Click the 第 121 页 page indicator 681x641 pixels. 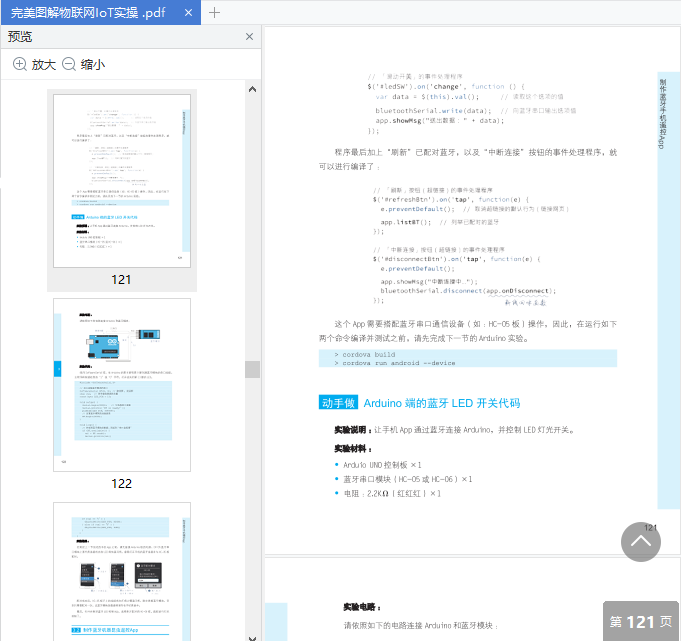[x=641, y=621]
